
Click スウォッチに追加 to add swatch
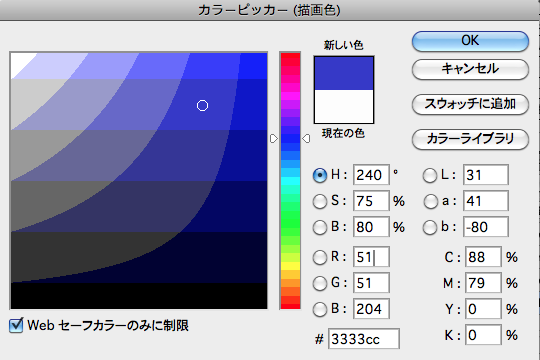coord(470,104)
